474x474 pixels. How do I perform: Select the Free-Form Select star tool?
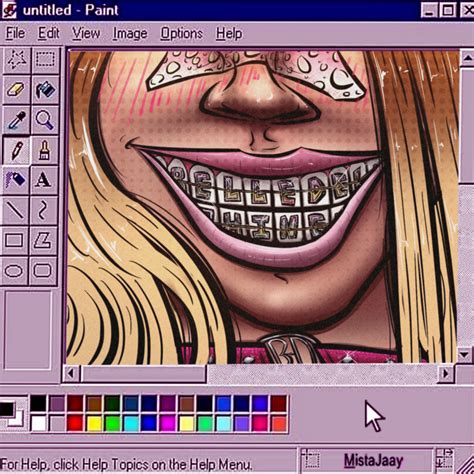[x=16, y=60]
